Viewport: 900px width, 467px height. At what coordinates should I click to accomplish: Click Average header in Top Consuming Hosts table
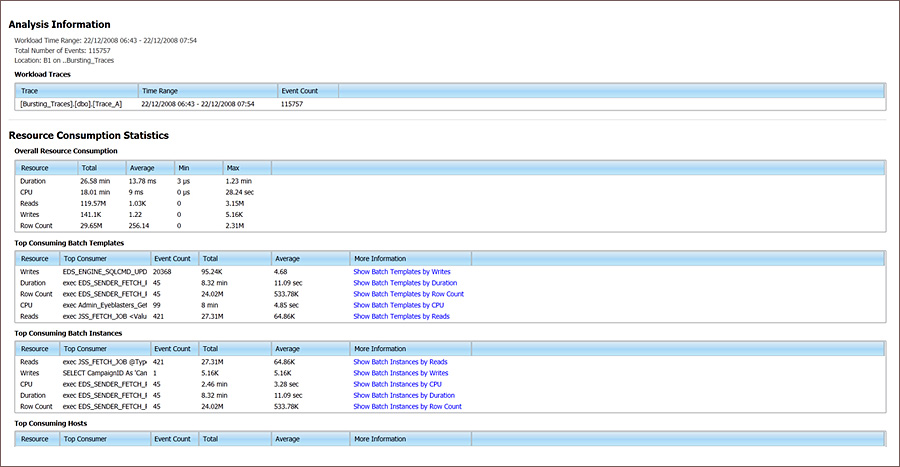coord(311,439)
